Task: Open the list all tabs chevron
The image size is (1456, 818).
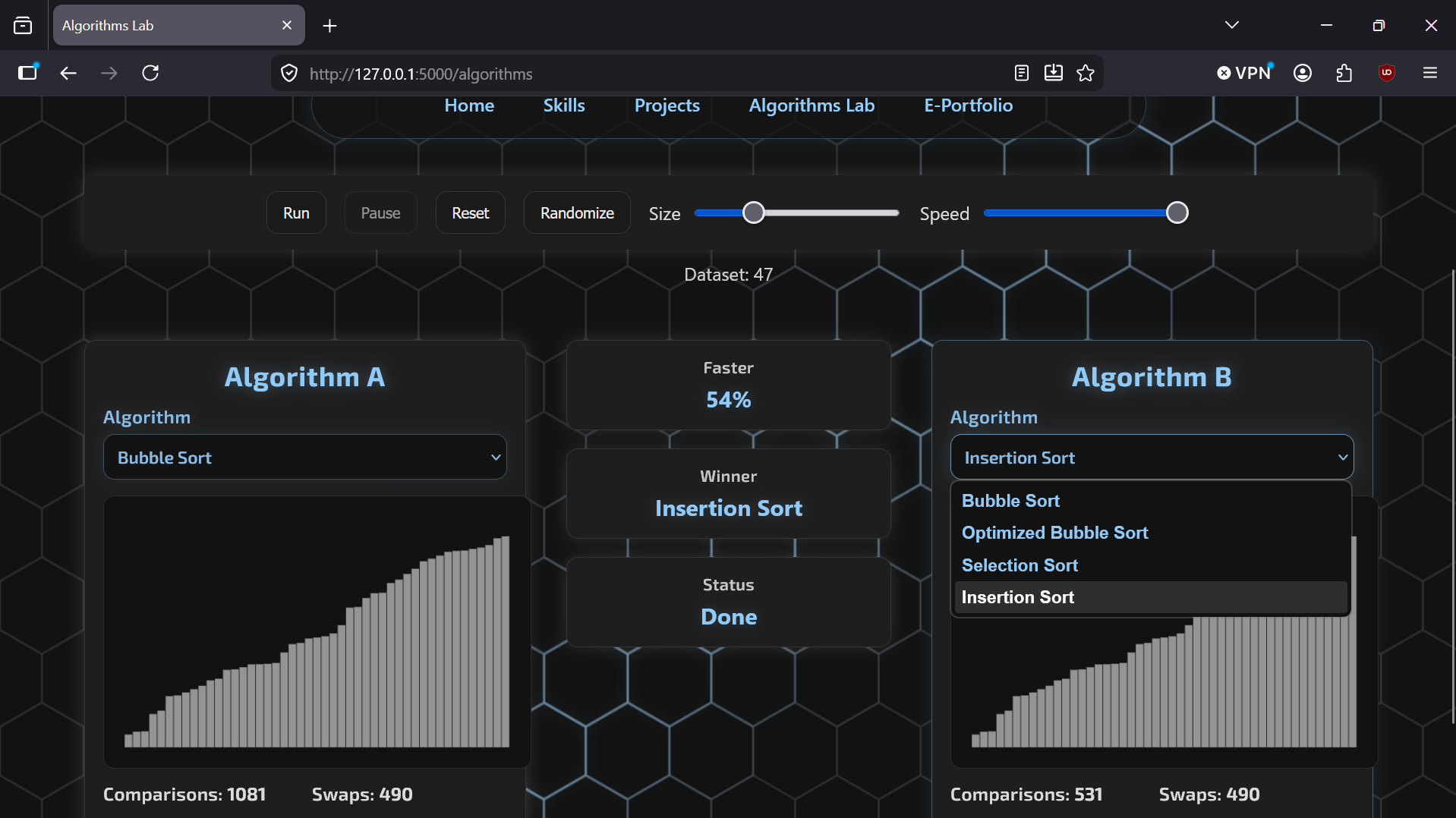Action: click(1231, 25)
